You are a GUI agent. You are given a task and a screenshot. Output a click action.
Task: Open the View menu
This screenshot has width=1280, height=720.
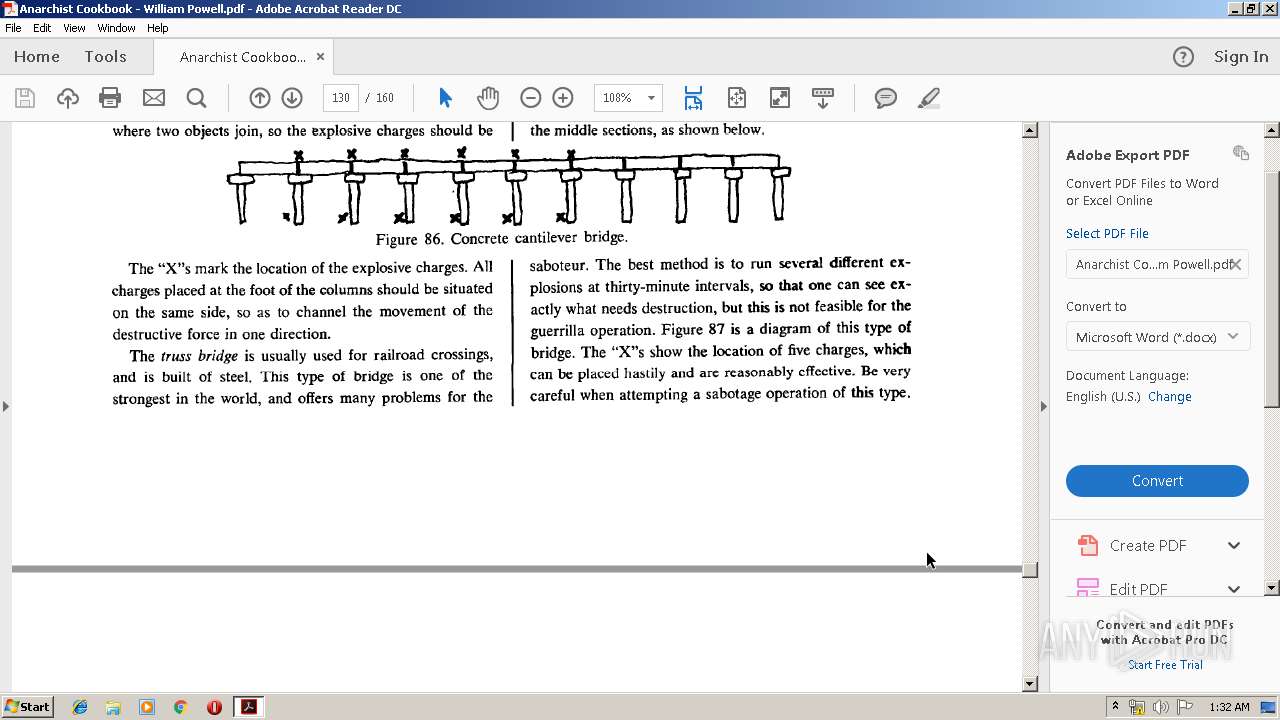(74, 28)
